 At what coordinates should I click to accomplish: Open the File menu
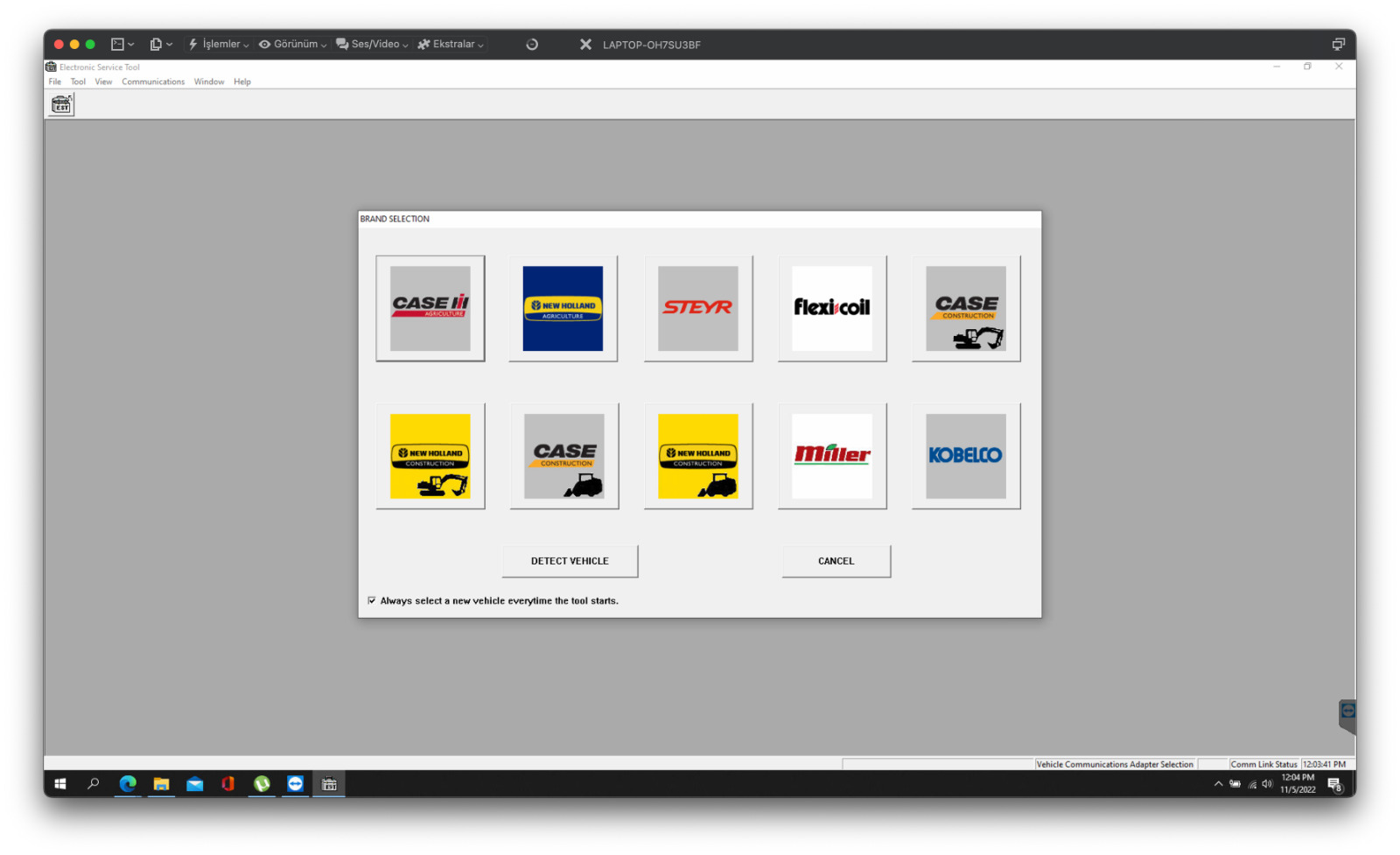[54, 81]
